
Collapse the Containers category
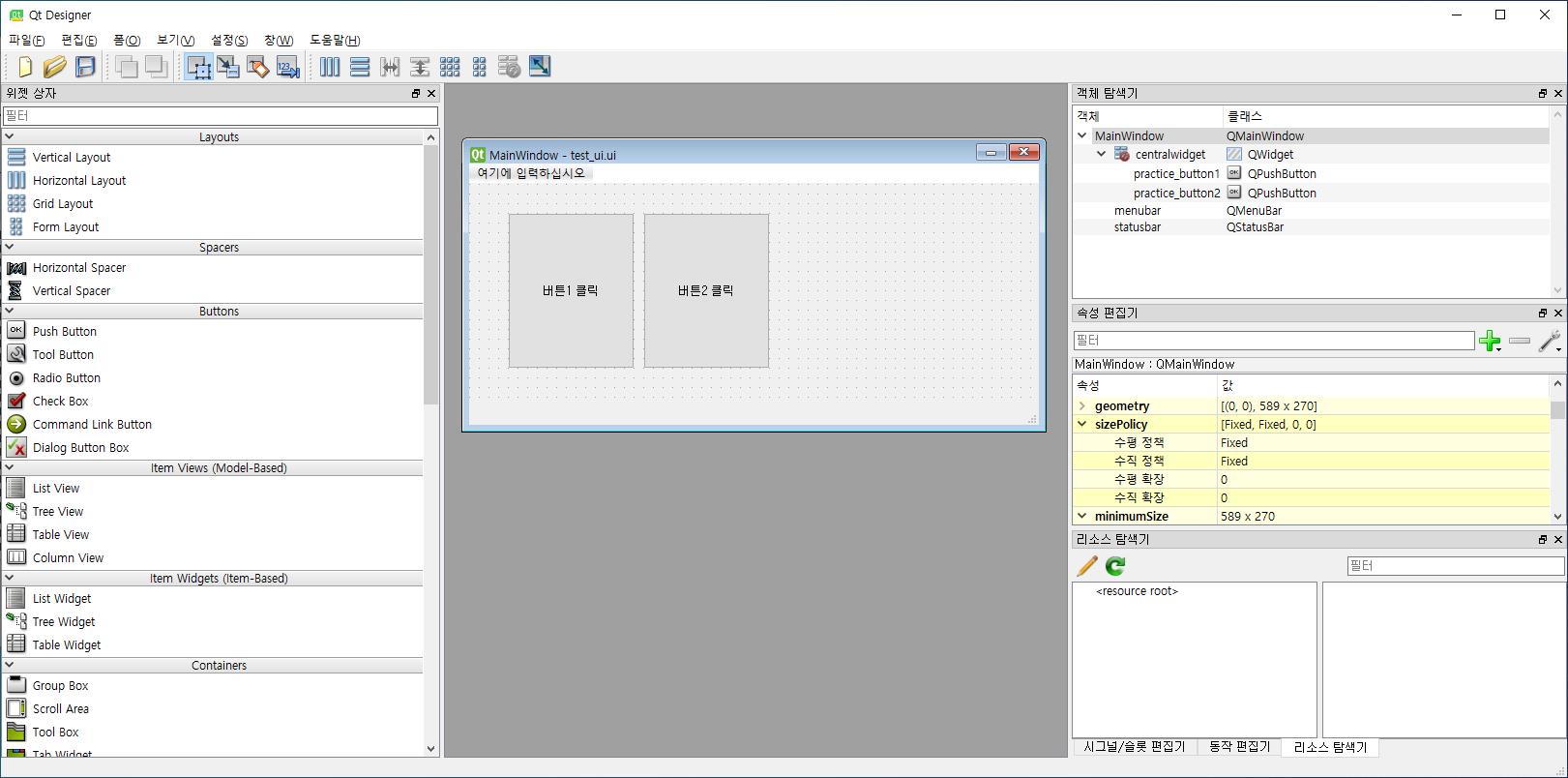pyautogui.click(x=10, y=666)
